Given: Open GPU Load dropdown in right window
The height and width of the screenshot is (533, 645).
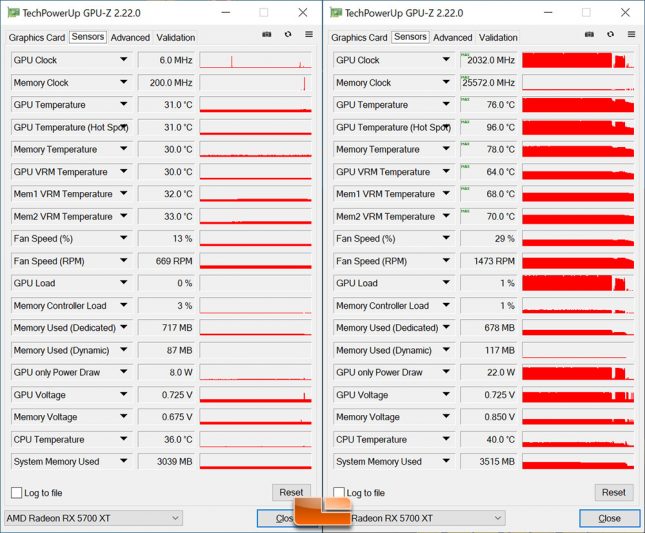Looking at the screenshot, I should [x=446, y=283].
